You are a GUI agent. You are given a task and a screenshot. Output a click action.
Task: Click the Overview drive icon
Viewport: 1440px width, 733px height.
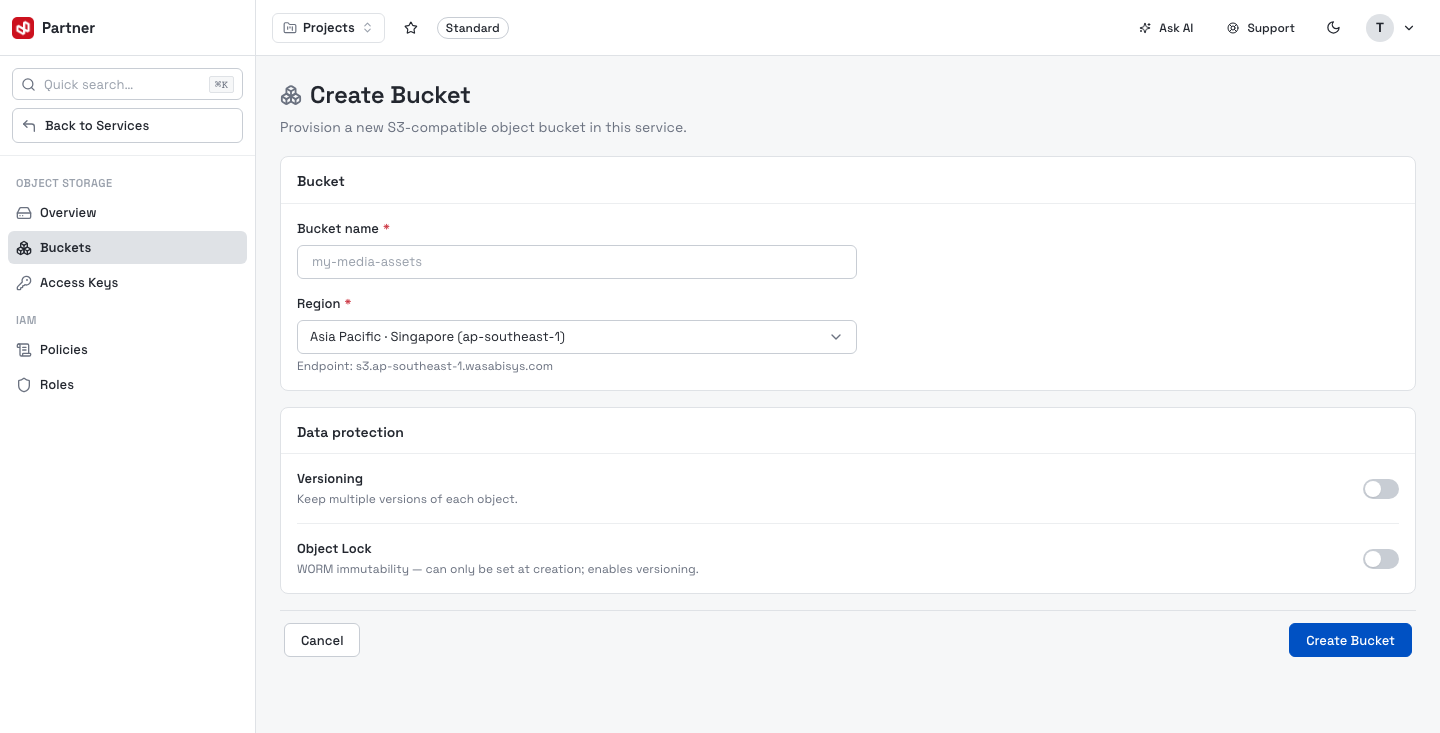[x=24, y=213]
